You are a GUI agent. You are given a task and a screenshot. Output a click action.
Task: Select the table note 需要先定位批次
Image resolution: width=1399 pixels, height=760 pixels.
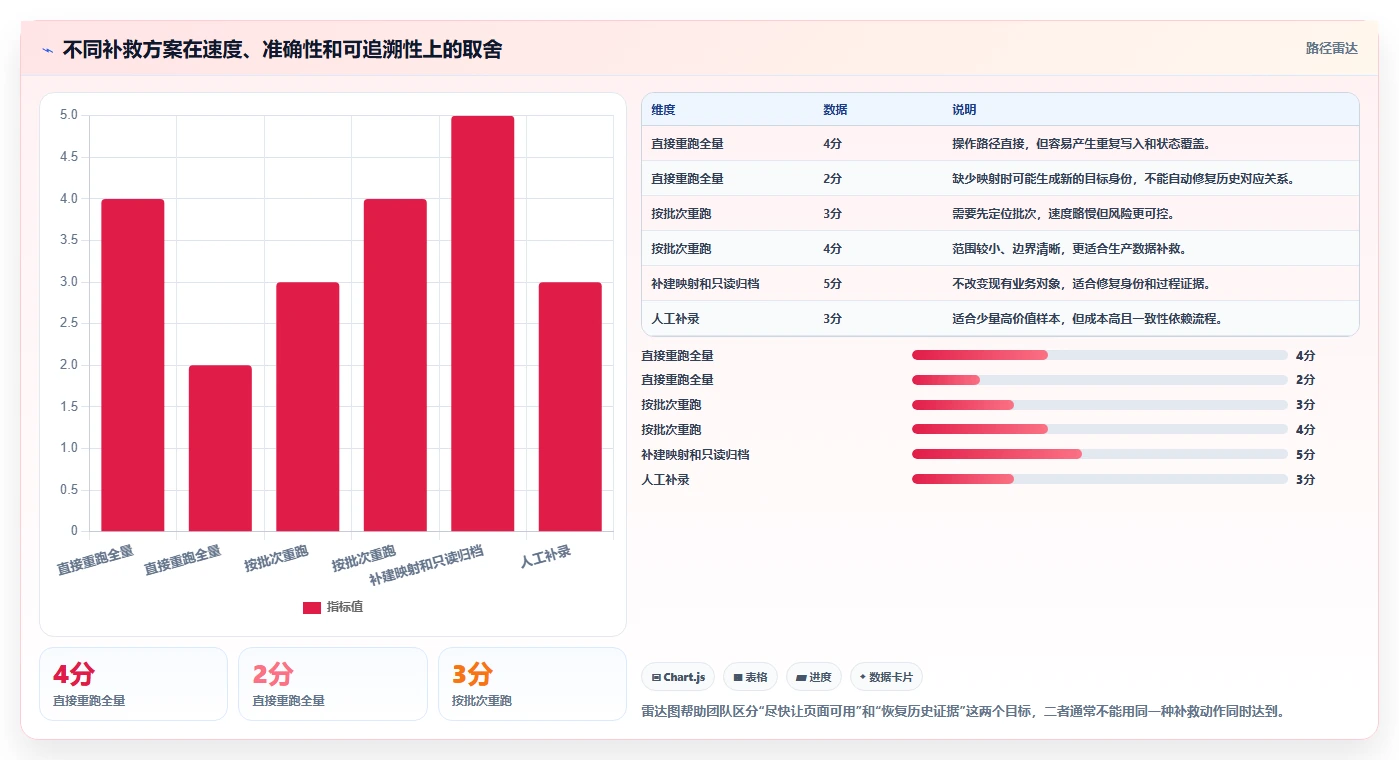coord(1063,214)
